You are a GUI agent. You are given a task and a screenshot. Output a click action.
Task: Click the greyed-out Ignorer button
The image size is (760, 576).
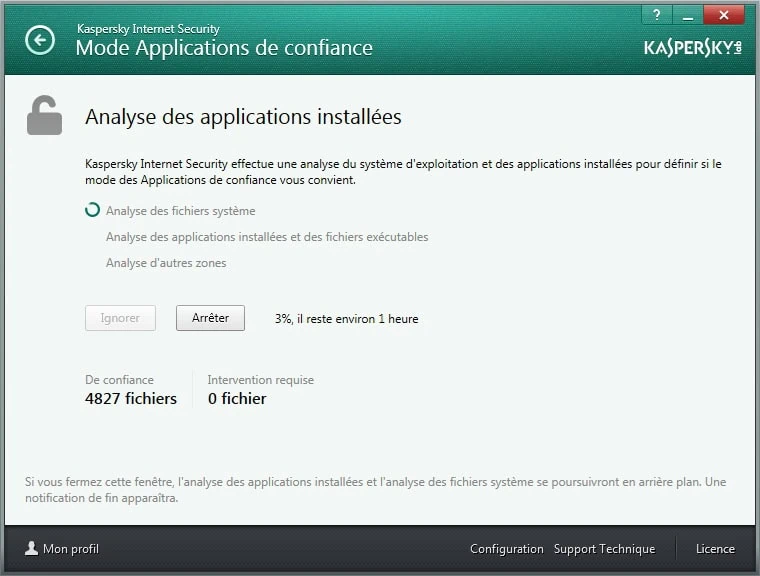pos(120,318)
